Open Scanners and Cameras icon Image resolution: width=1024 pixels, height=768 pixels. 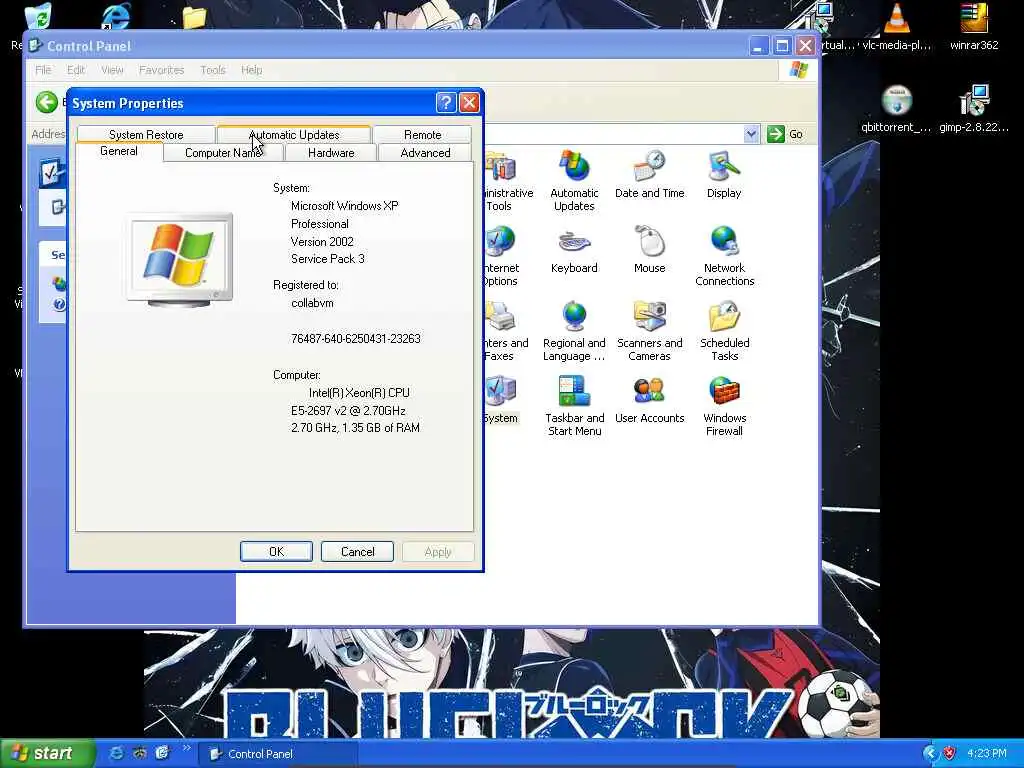(649, 331)
